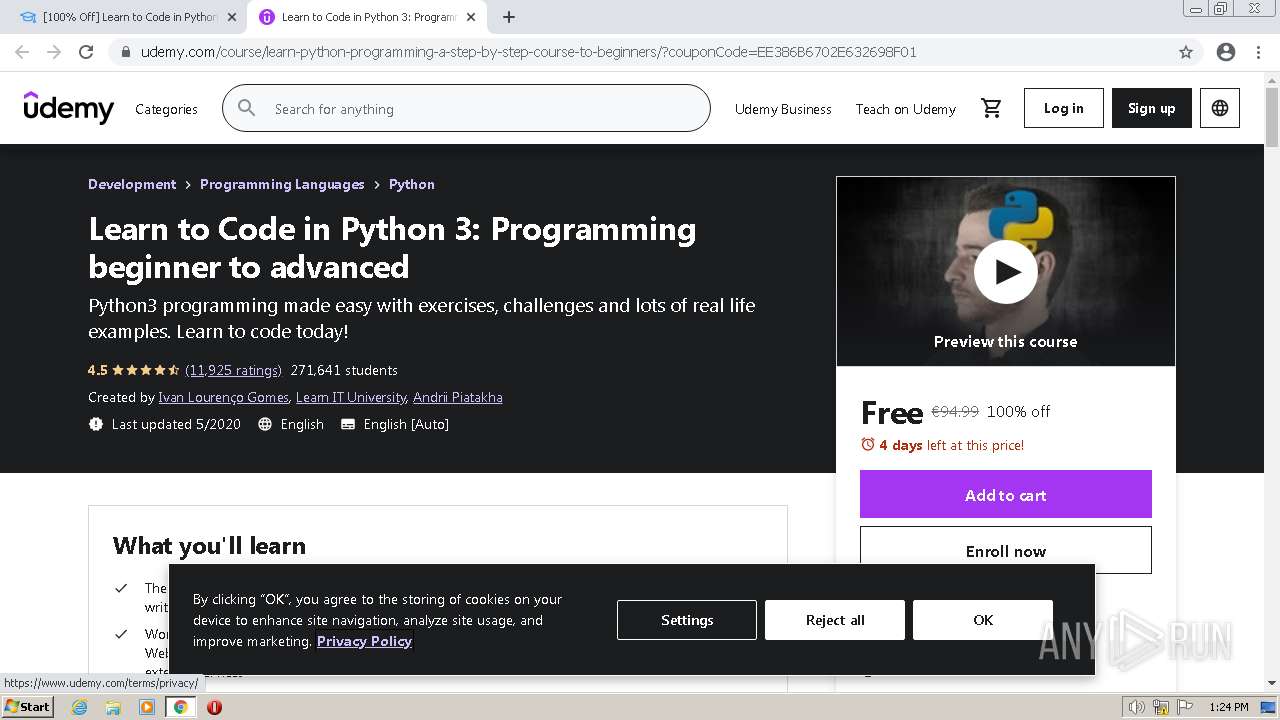
Task: Go to Python breadcrumb
Action: [412, 184]
